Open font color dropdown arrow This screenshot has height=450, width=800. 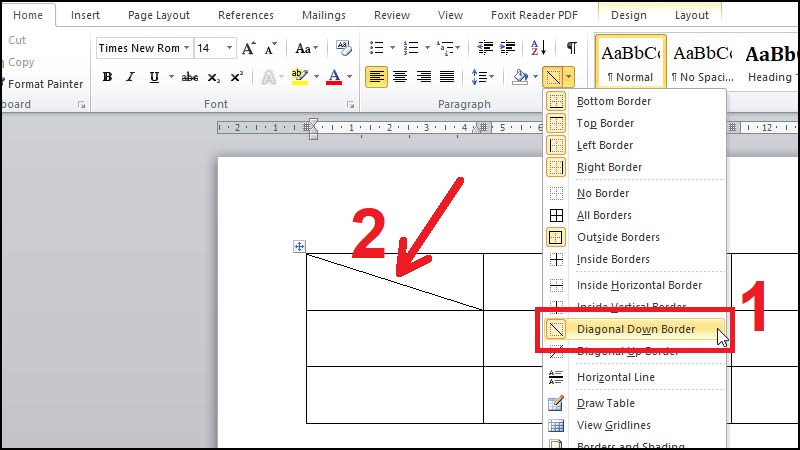pyautogui.click(x=349, y=77)
